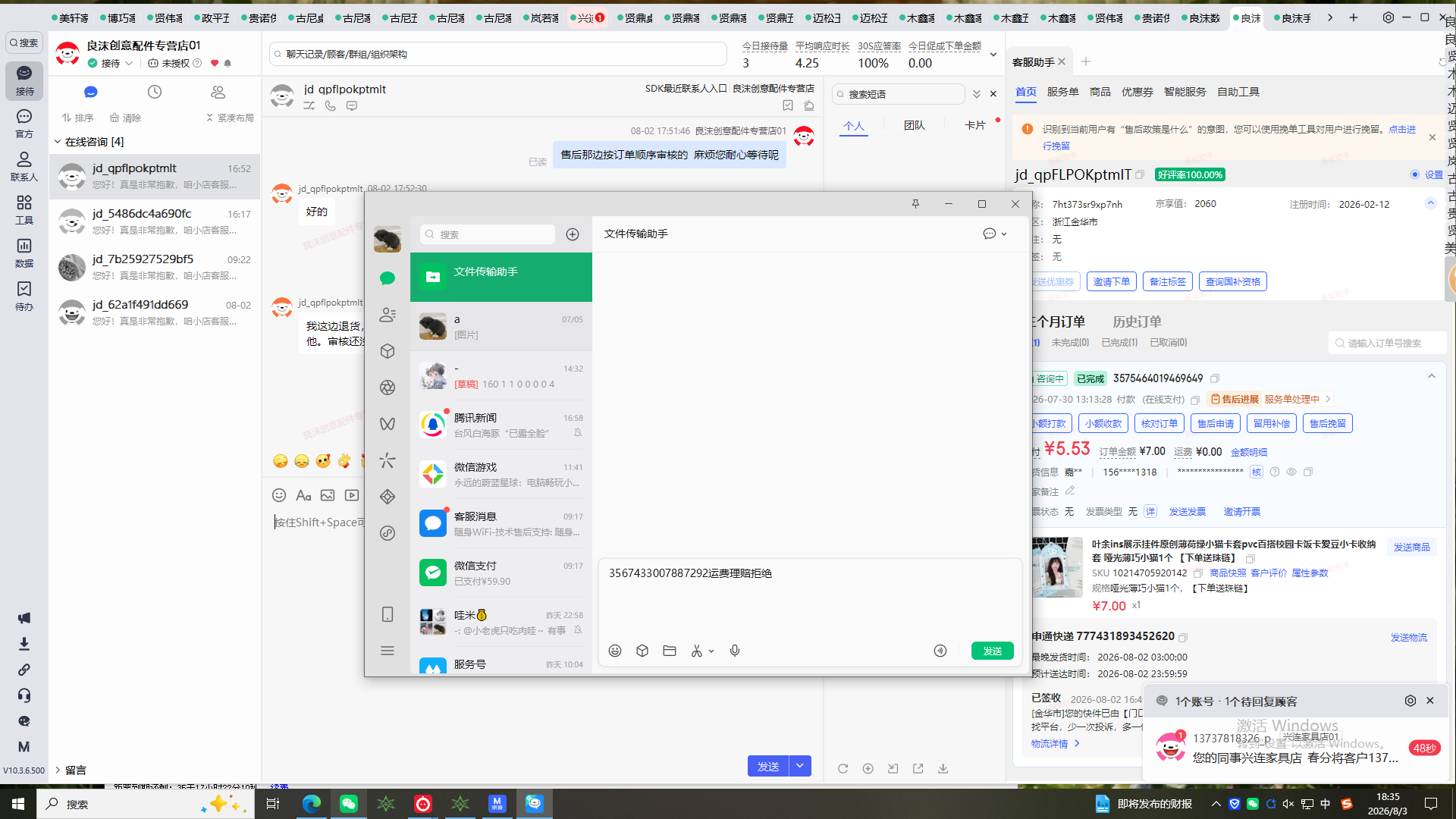Open the WeChat icon in Windows taskbar

click(x=349, y=804)
